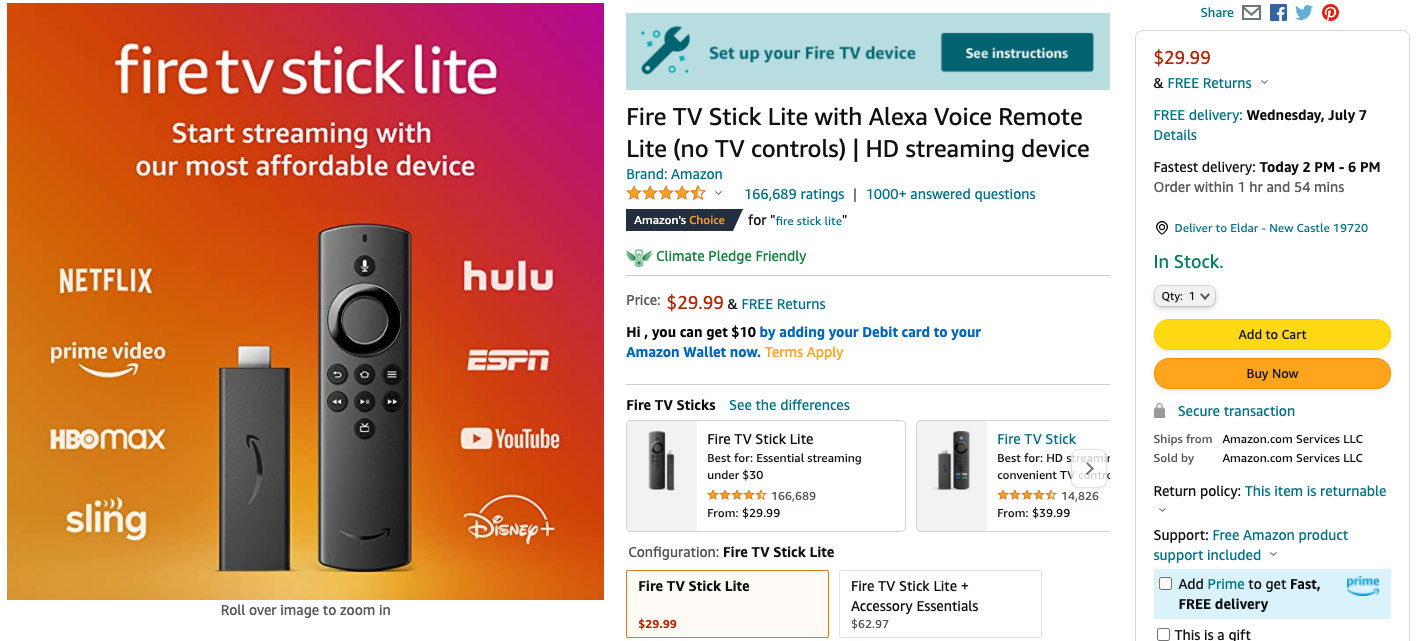Expand the FREE Returns chevron in buy box

point(1264,83)
